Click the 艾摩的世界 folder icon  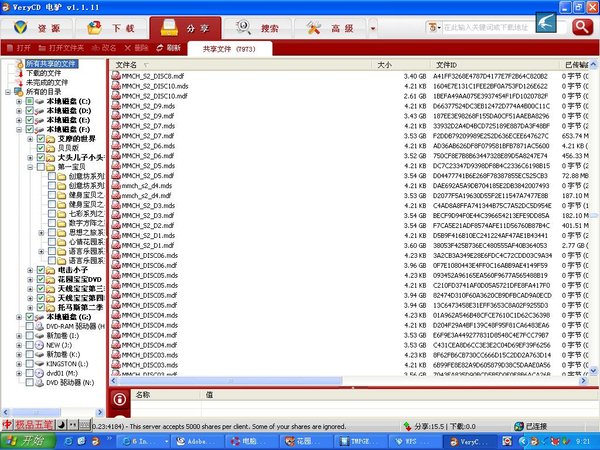click(51, 139)
